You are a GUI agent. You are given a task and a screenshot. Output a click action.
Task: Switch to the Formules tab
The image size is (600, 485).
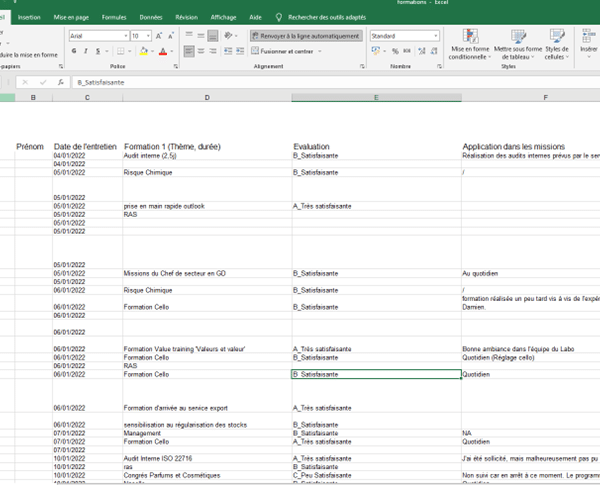click(114, 17)
